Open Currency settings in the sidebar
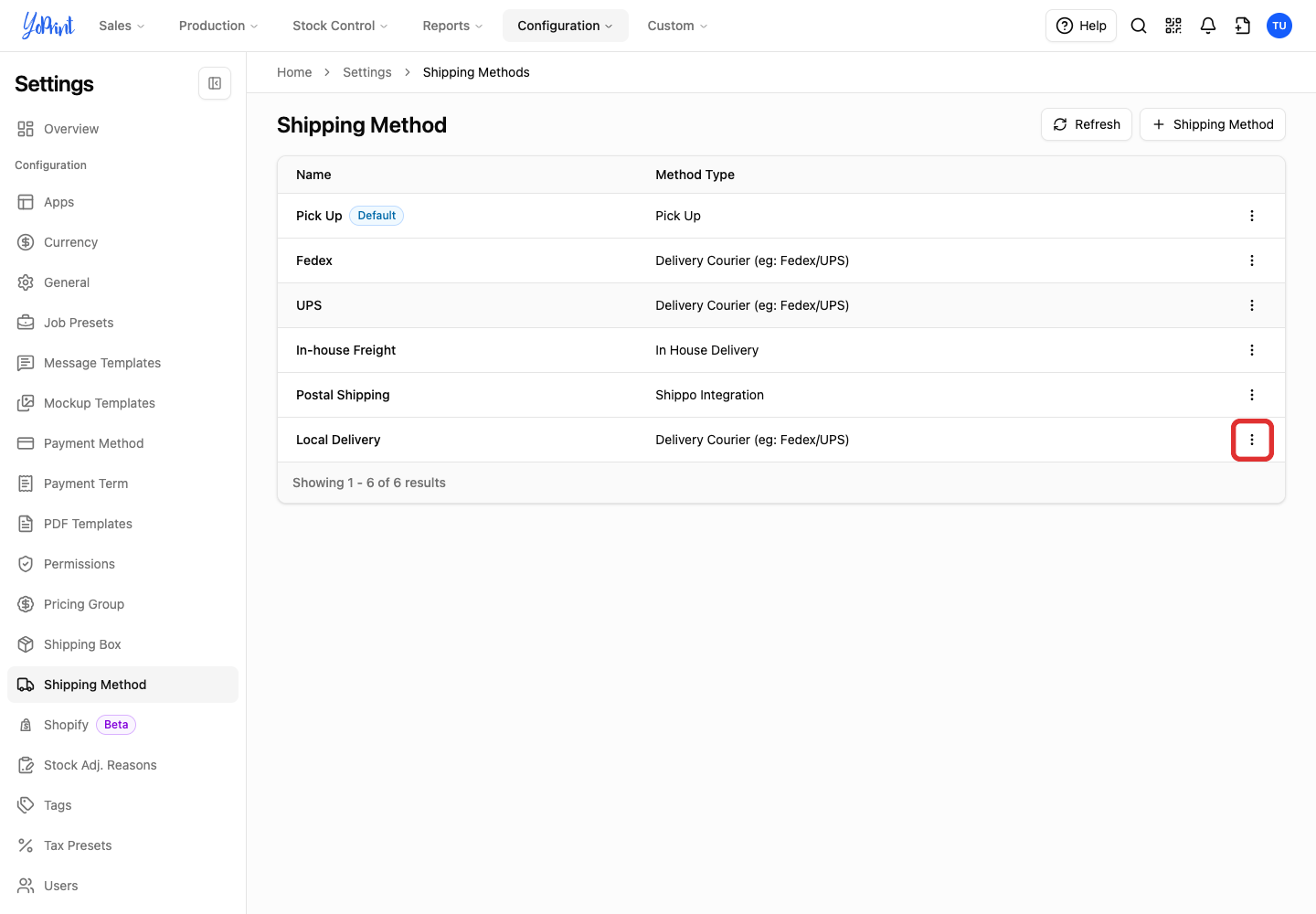Image resolution: width=1316 pixels, height=914 pixels. (x=122, y=242)
